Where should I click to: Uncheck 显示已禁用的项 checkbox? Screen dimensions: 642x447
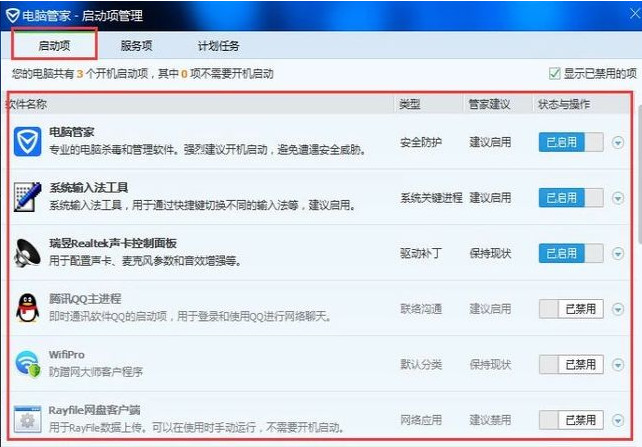pyautogui.click(x=554, y=74)
